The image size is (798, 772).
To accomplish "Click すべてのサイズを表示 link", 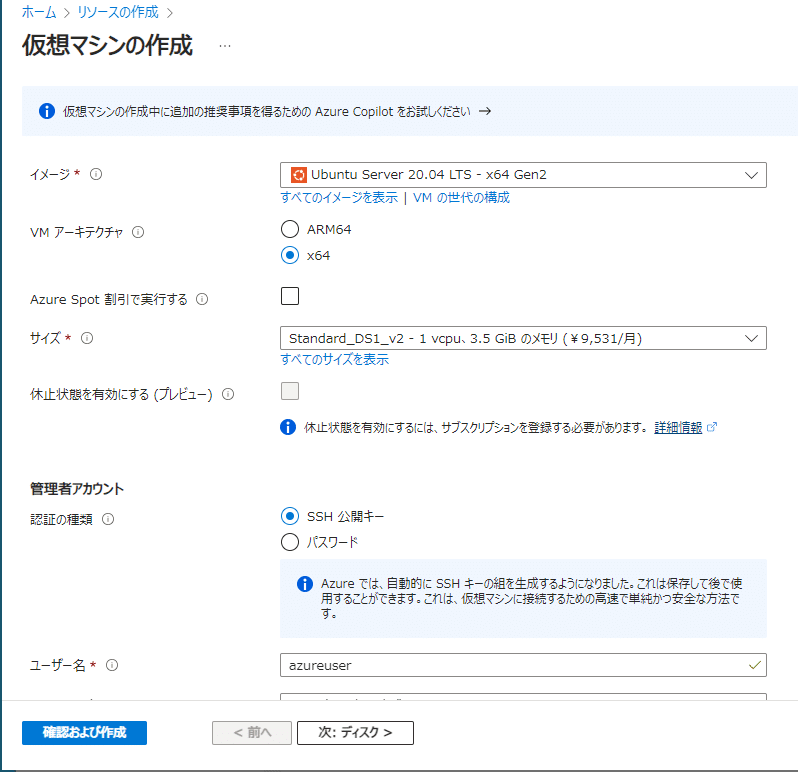I will pos(335,359).
